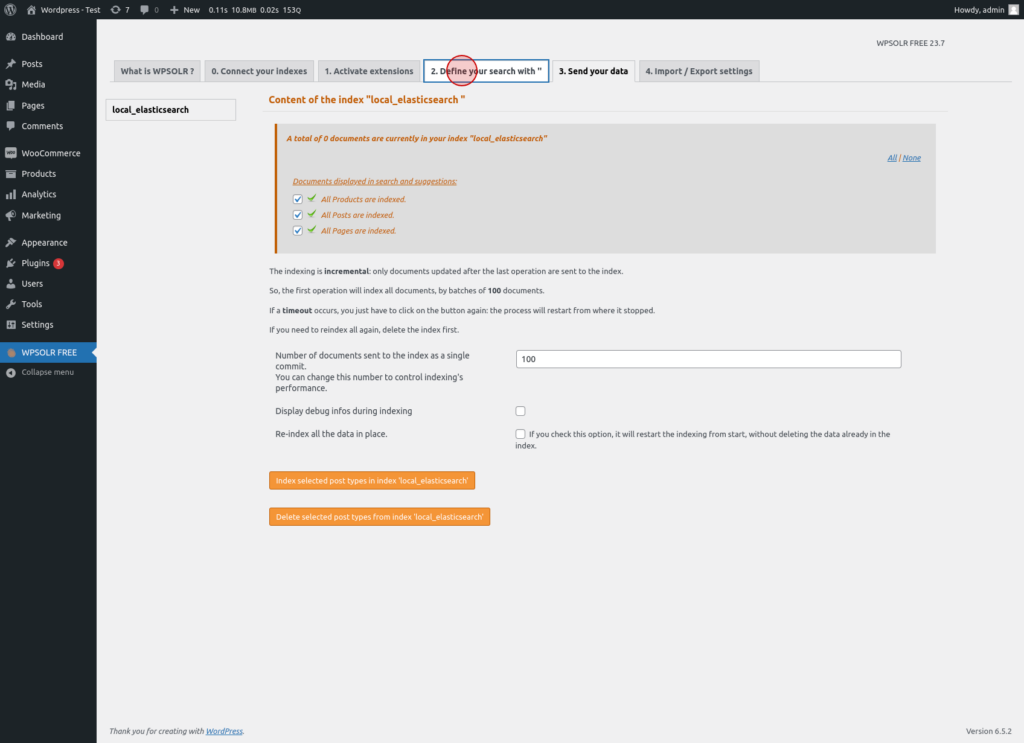This screenshot has height=743, width=1024.
Task: Open 4. Import / Export settings tab
Action: click(x=699, y=71)
